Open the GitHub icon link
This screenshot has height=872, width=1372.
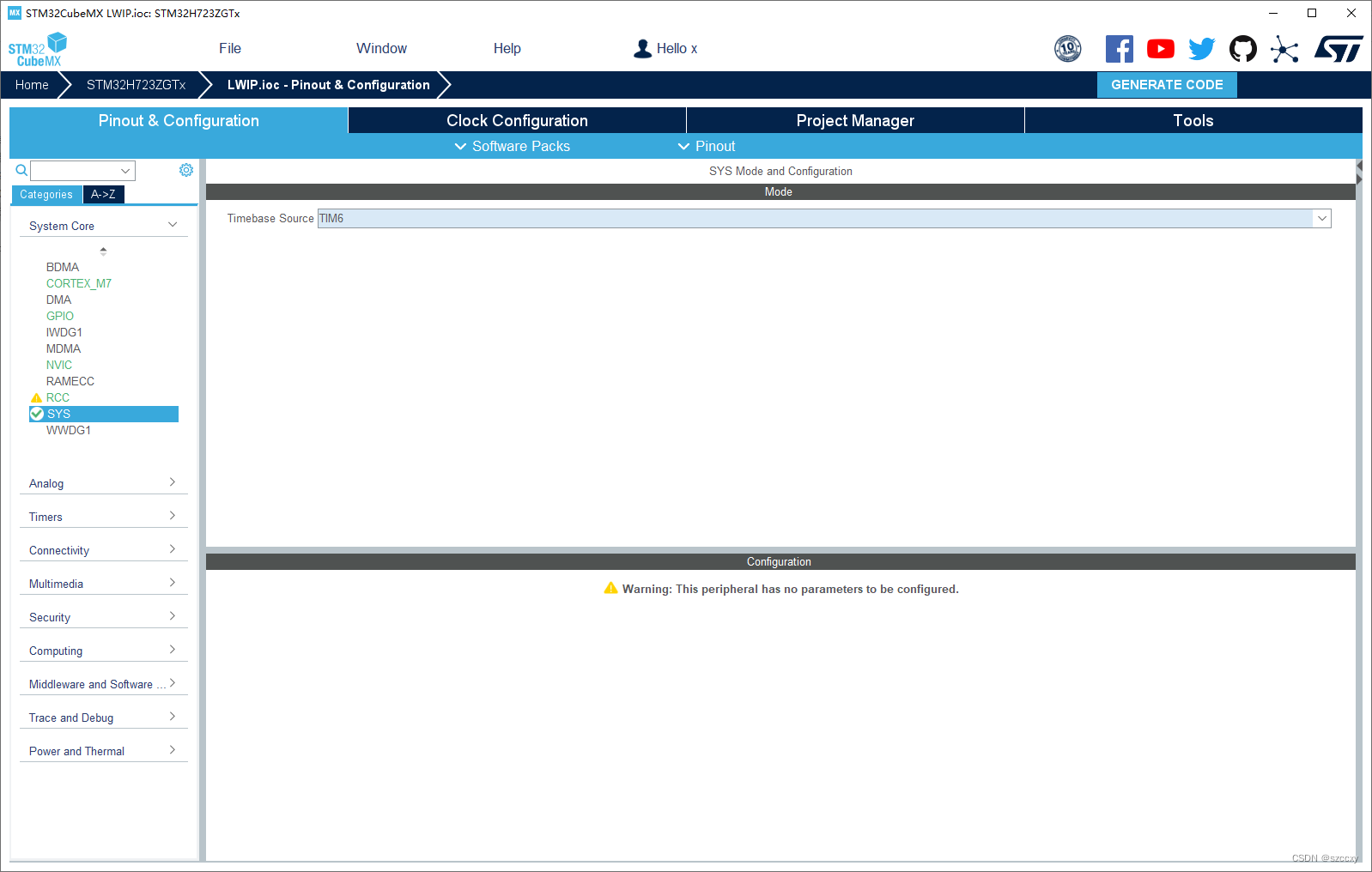click(x=1243, y=49)
